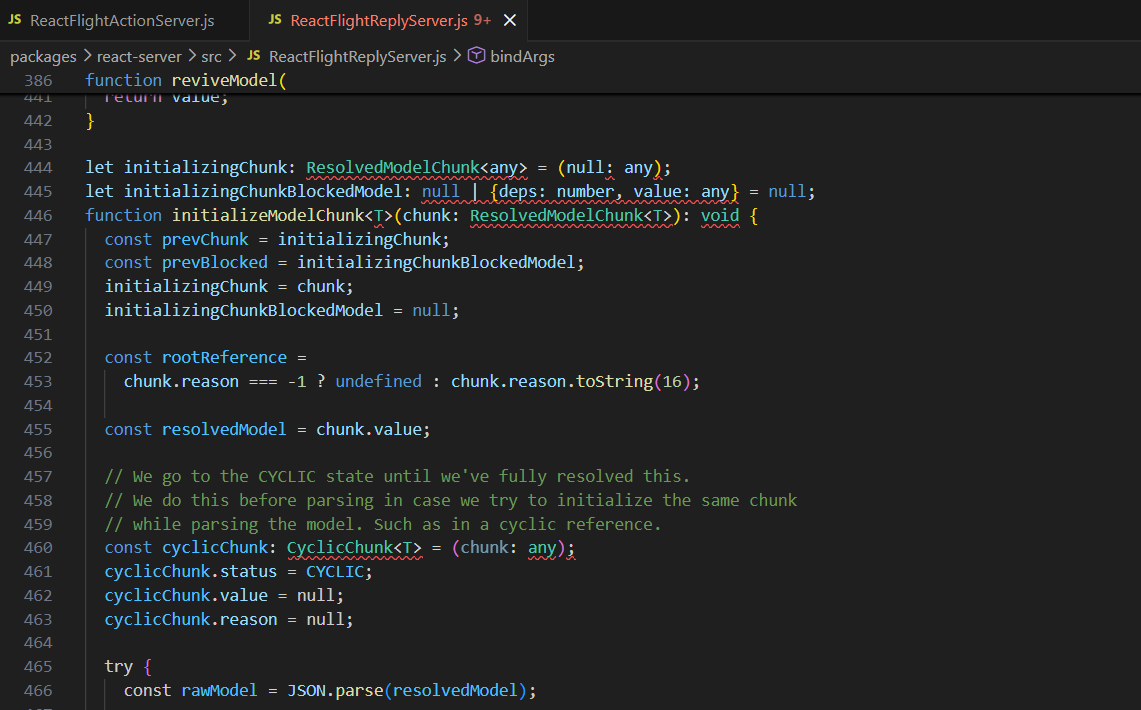The image size is (1141, 710).
Task: Click line number 446 in the gutter
Action: click(x=37, y=215)
